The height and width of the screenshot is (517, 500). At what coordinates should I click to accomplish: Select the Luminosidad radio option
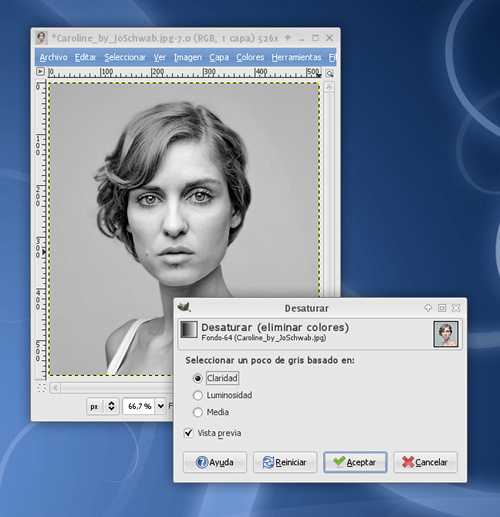pos(198,395)
